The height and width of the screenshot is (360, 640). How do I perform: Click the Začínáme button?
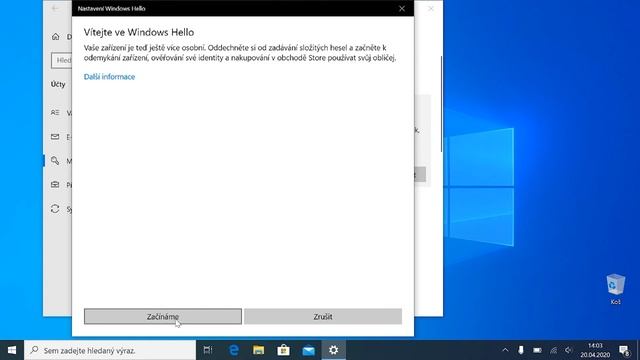click(x=163, y=316)
